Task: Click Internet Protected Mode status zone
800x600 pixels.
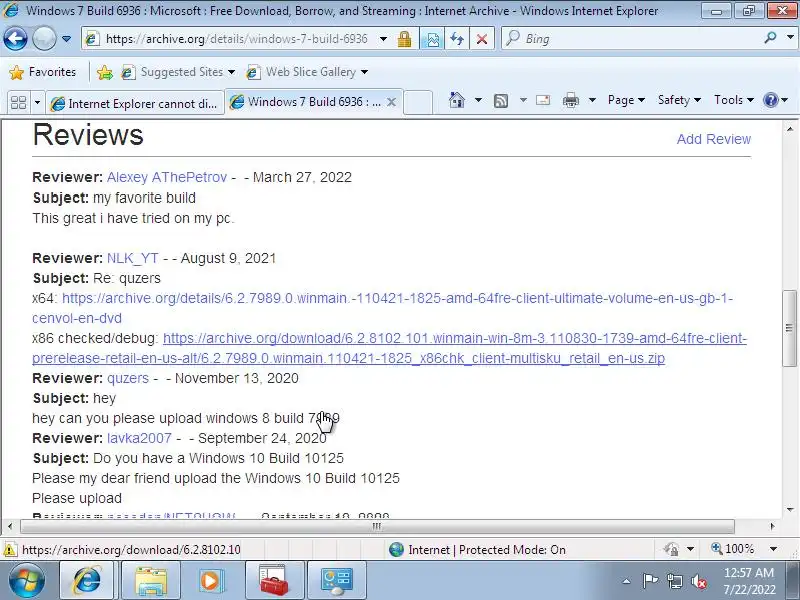Action: [x=477, y=549]
